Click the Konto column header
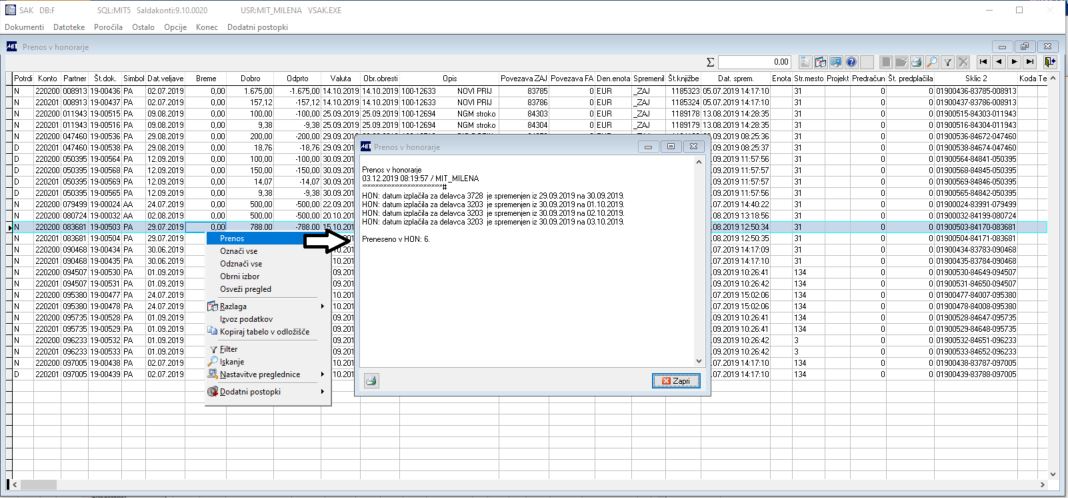 click(48, 78)
